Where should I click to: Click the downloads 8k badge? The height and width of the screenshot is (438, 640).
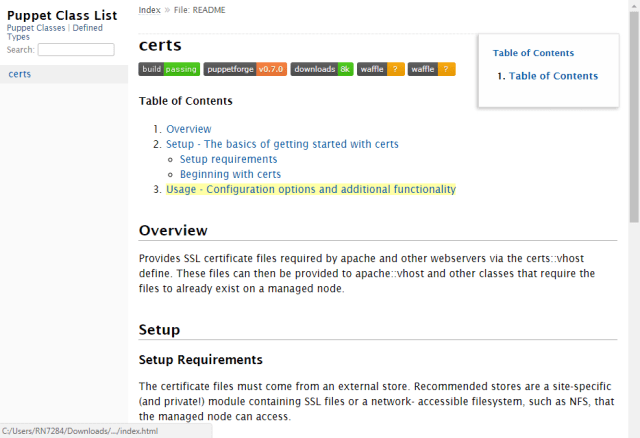[322, 69]
